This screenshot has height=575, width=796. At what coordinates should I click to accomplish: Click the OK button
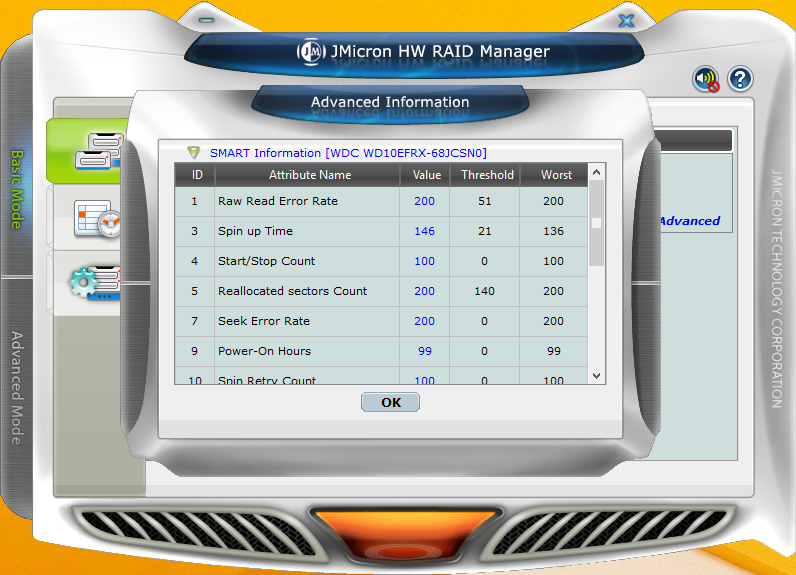pyautogui.click(x=390, y=402)
